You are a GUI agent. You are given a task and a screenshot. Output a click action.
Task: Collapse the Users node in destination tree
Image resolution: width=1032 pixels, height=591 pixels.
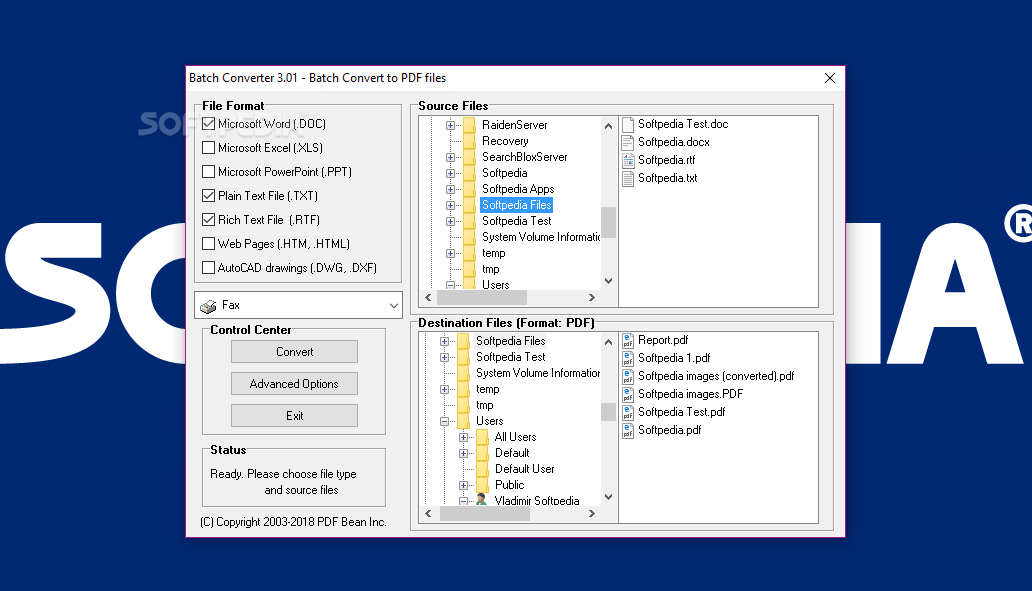(x=444, y=421)
